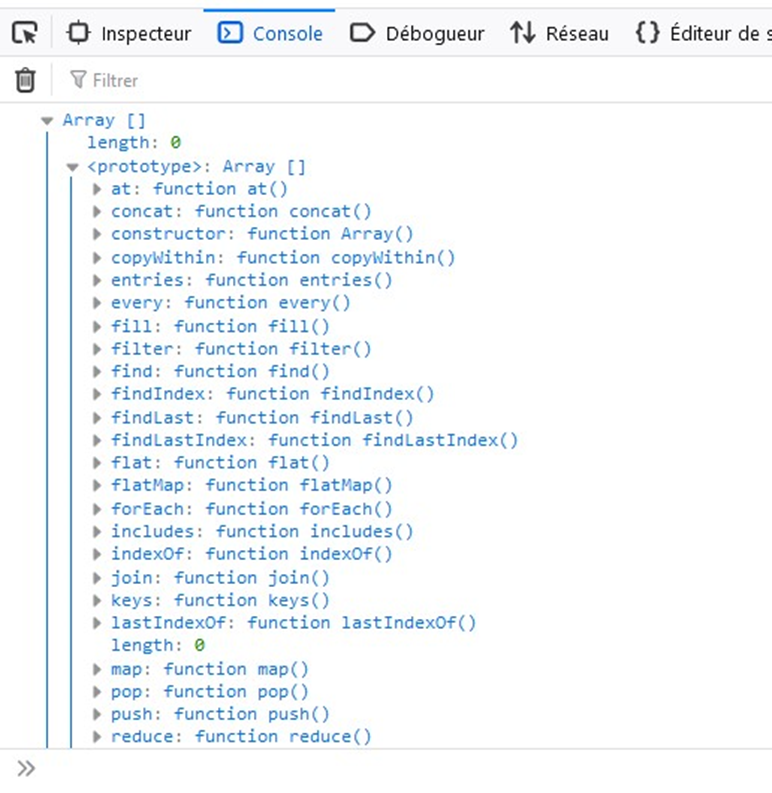Expand the filter function entry
The height and width of the screenshot is (793, 772).
97,349
